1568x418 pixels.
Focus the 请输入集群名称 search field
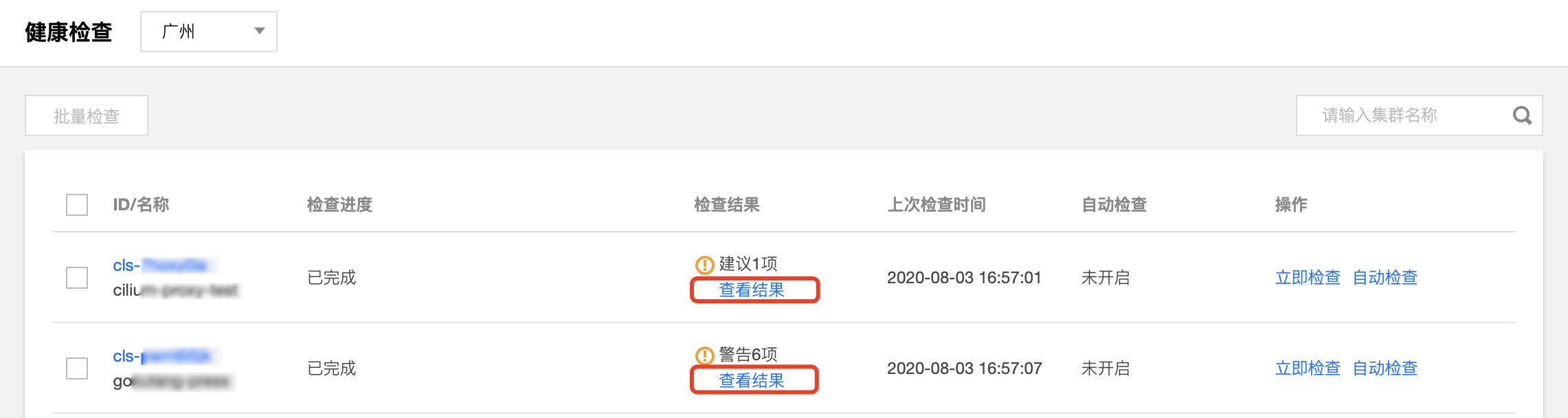[1405, 115]
